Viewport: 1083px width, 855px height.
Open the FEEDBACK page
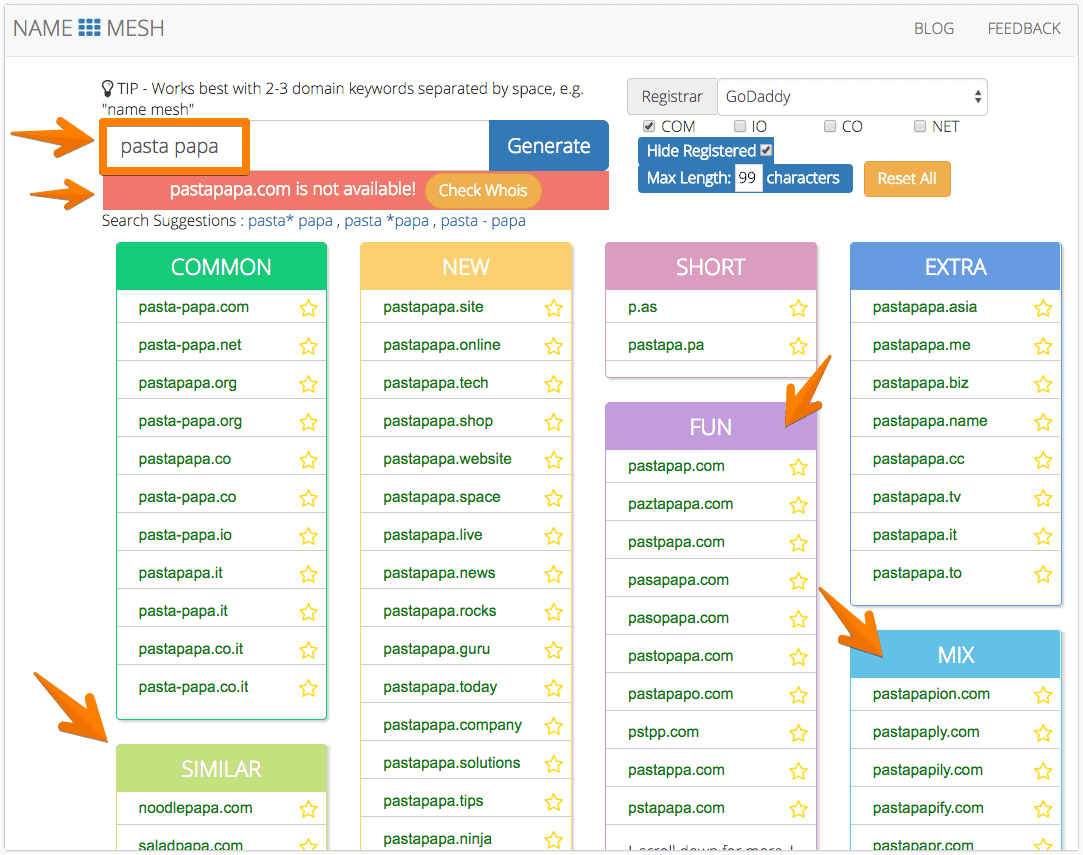tap(1024, 28)
